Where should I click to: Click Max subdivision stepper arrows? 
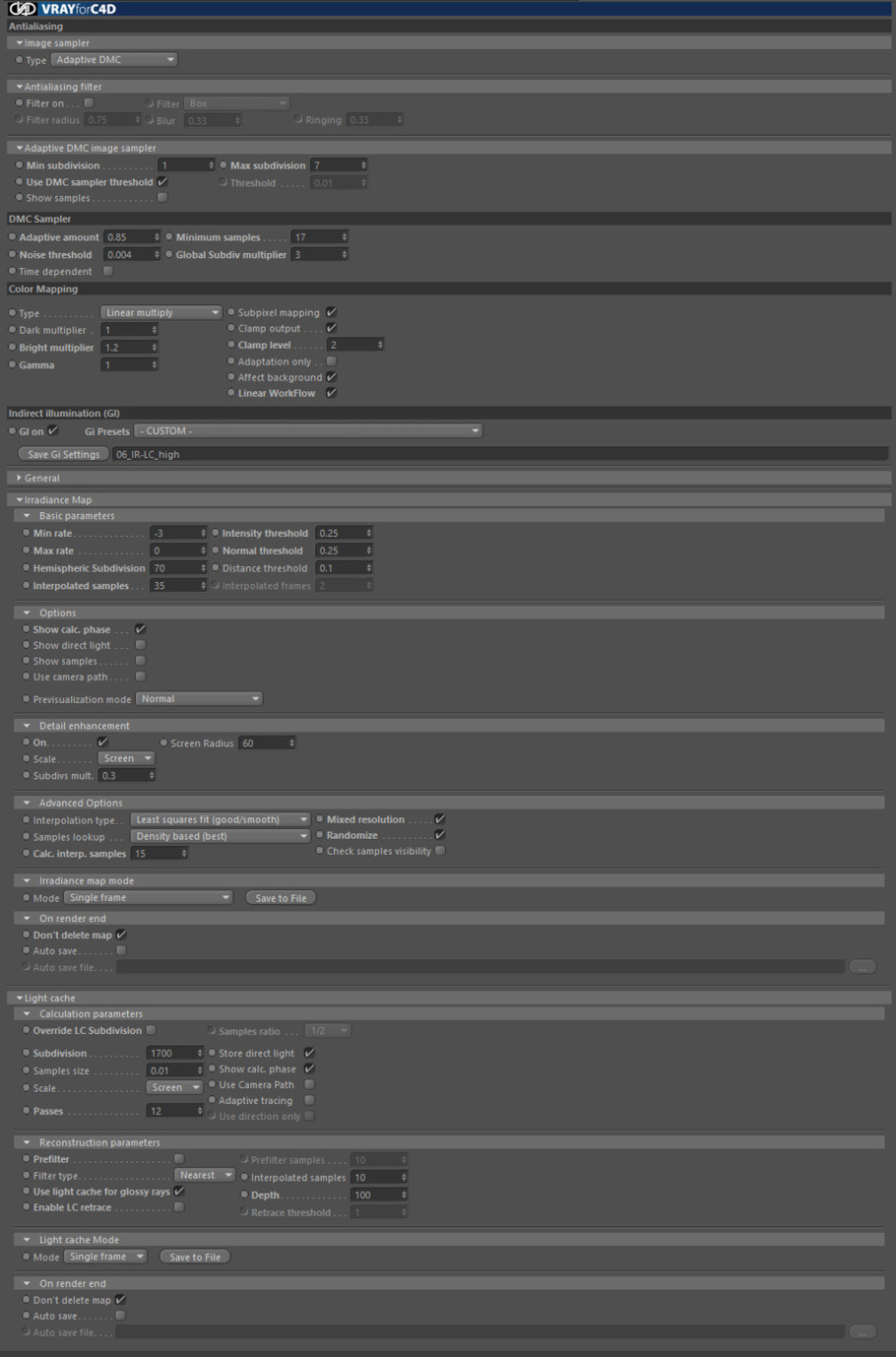(x=363, y=165)
